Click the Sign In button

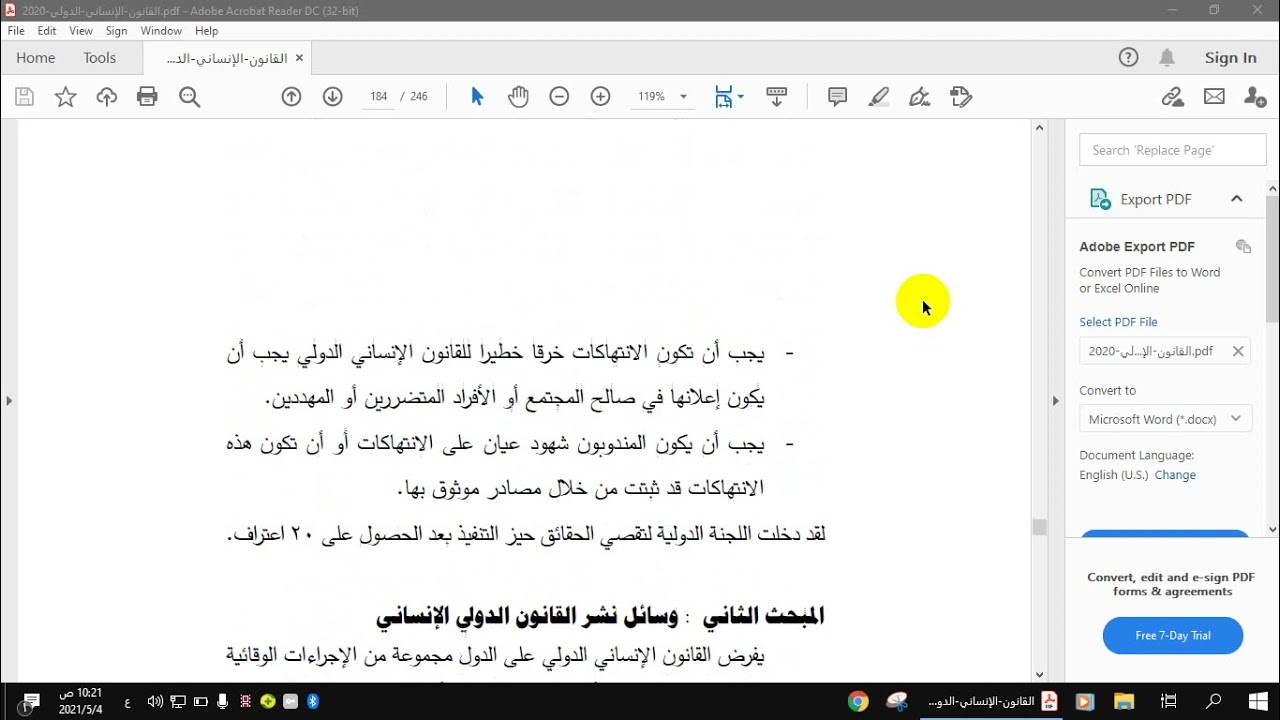coord(1231,58)
